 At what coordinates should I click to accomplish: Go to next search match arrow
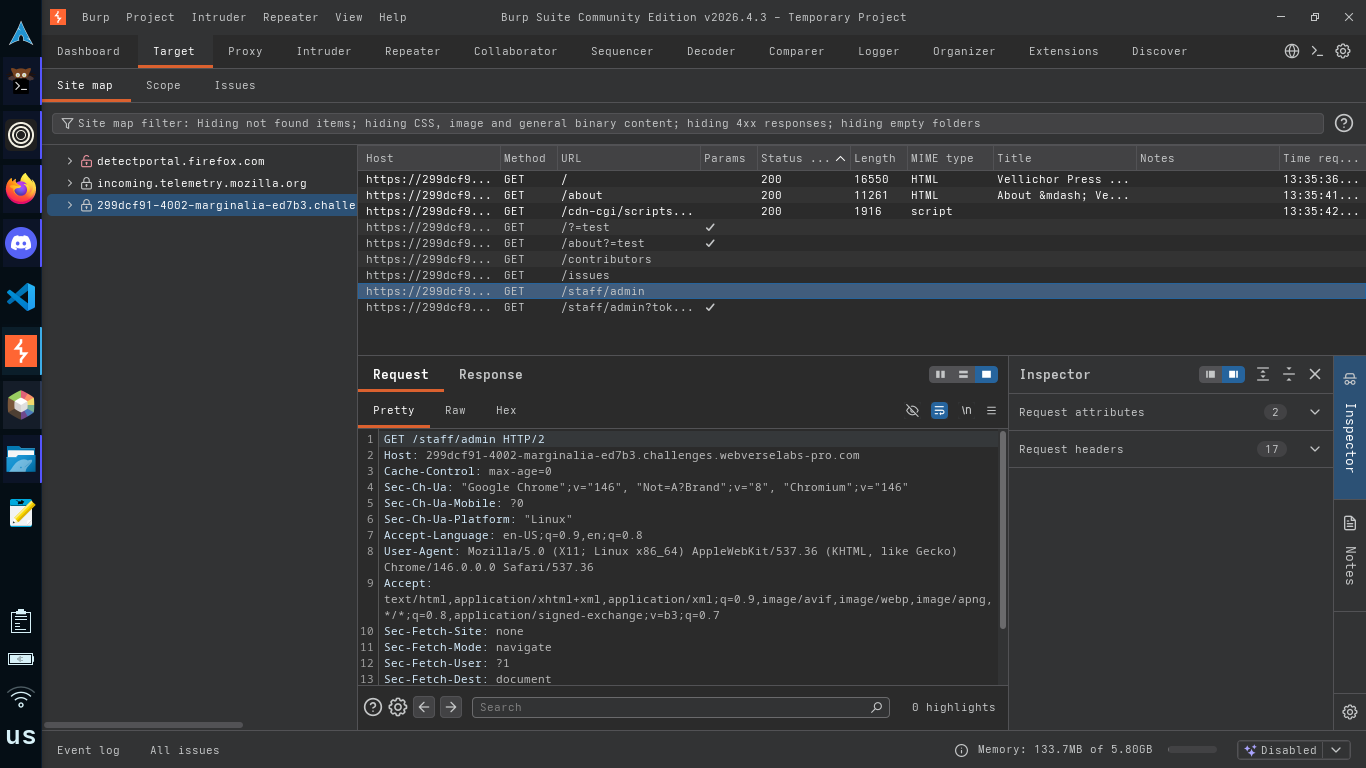pos(451,707)
